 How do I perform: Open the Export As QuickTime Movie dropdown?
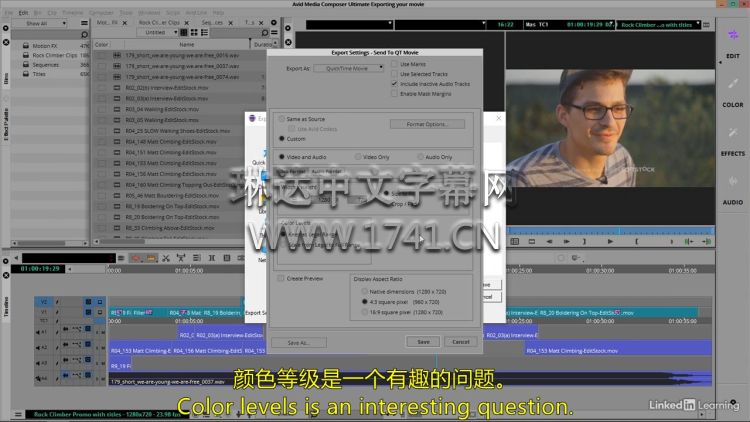pyautogui.click(x=349, y=68)
